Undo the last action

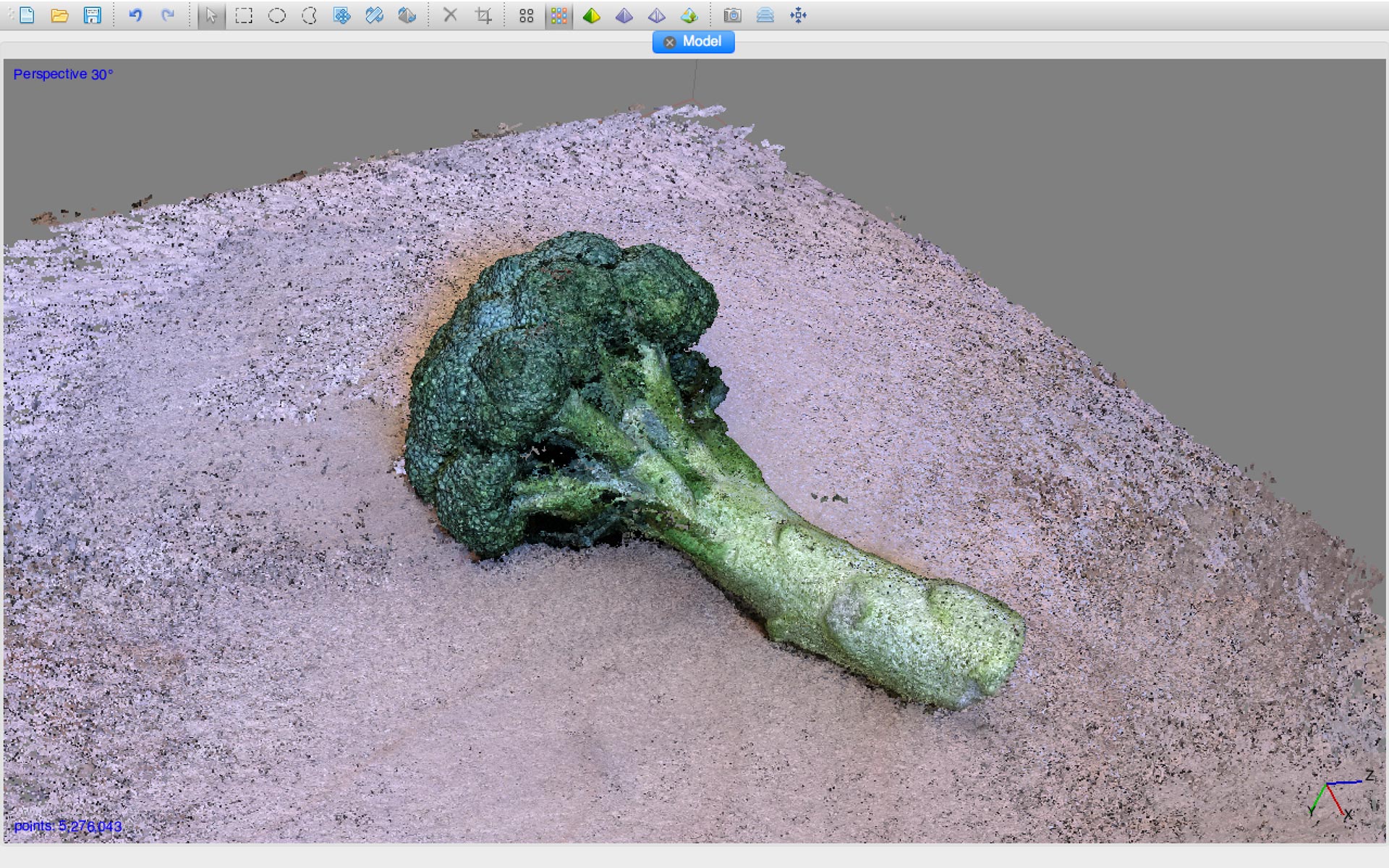click(x=135, y=15)
